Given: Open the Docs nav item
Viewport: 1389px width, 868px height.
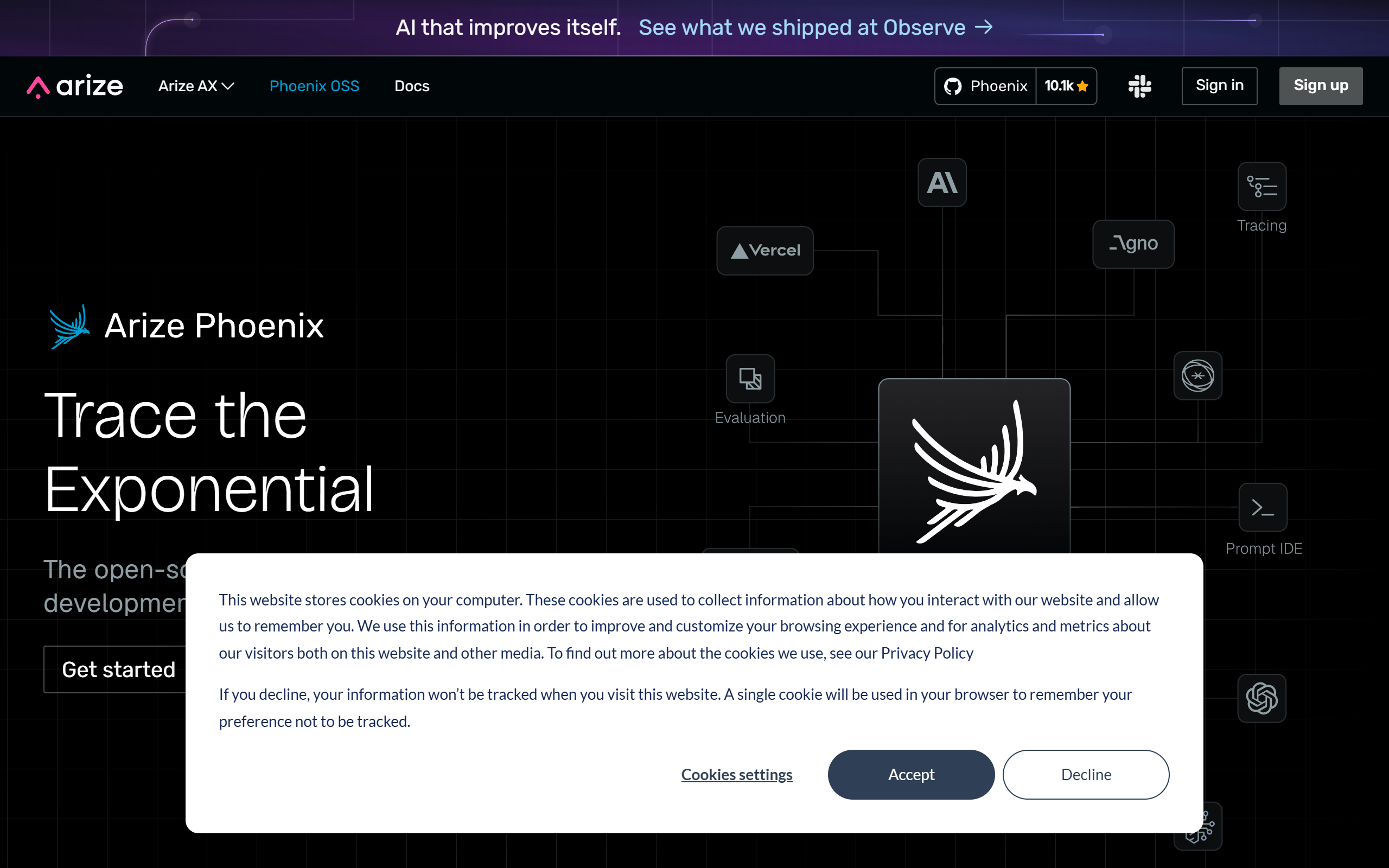Looking at the screenshot, I should [x=411, y=86].
